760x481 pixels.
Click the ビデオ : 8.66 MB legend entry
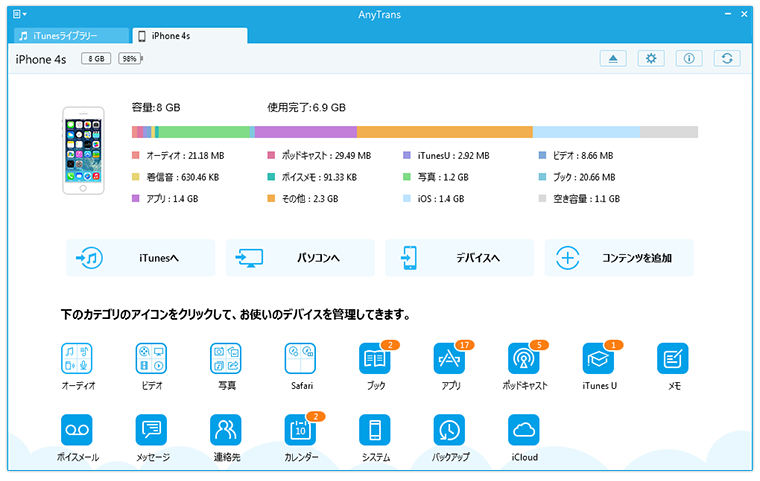click(576, 156)
